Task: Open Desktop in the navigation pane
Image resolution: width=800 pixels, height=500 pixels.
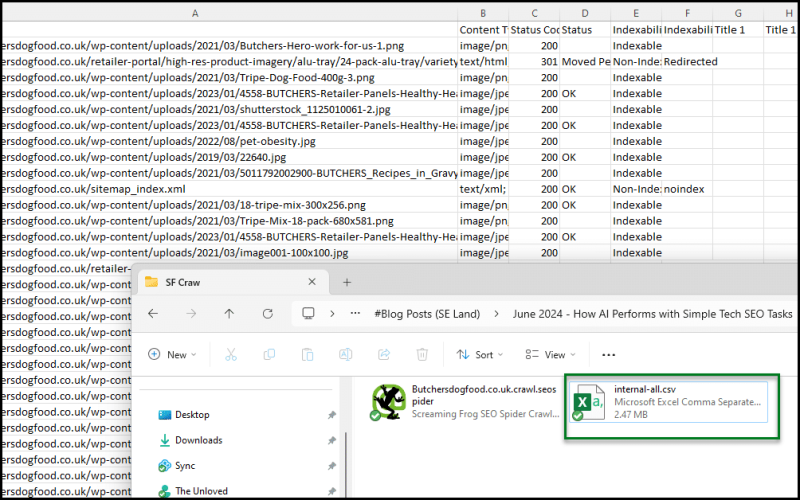Action: click(192, 415)
